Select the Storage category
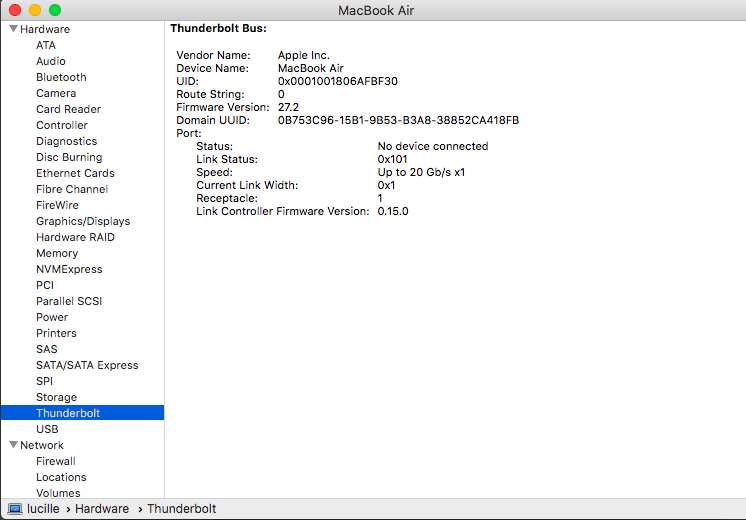Screen dimensions: 746x520 (56, 397)
